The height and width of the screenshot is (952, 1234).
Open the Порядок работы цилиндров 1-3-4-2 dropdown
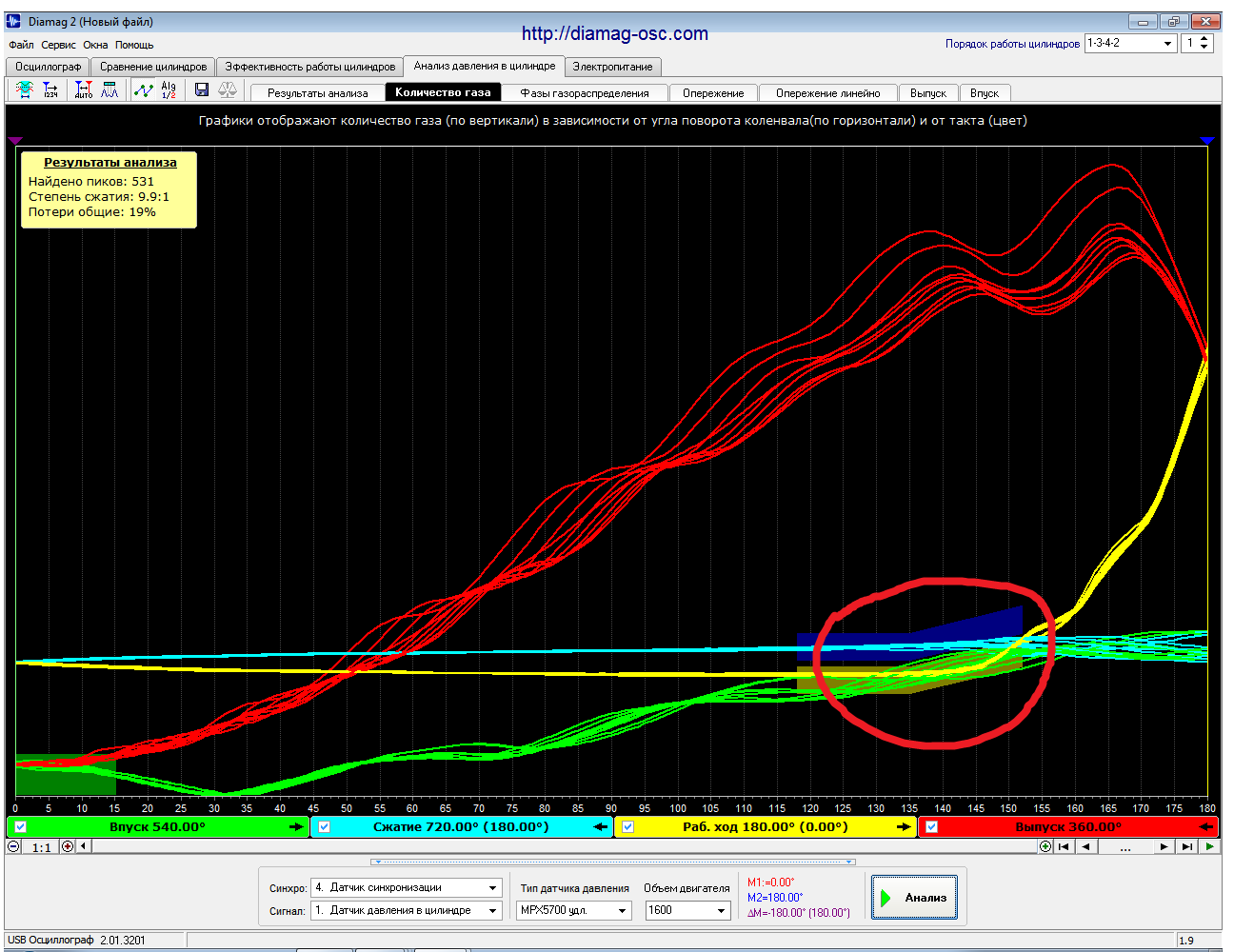pos(1131,44)
